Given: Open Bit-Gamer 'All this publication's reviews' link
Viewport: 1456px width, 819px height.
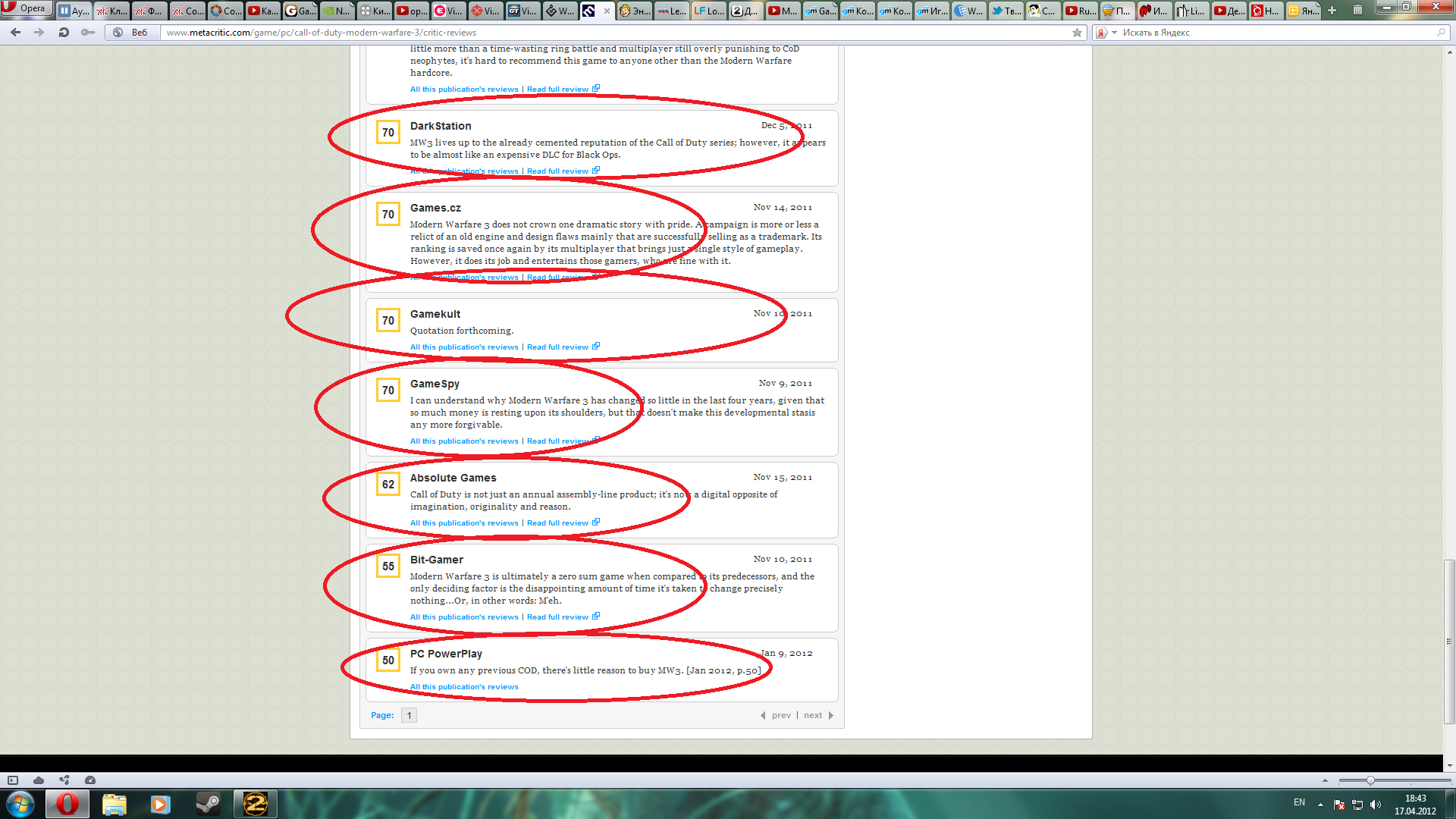Looking at the screenshot, I should (464, 617).
